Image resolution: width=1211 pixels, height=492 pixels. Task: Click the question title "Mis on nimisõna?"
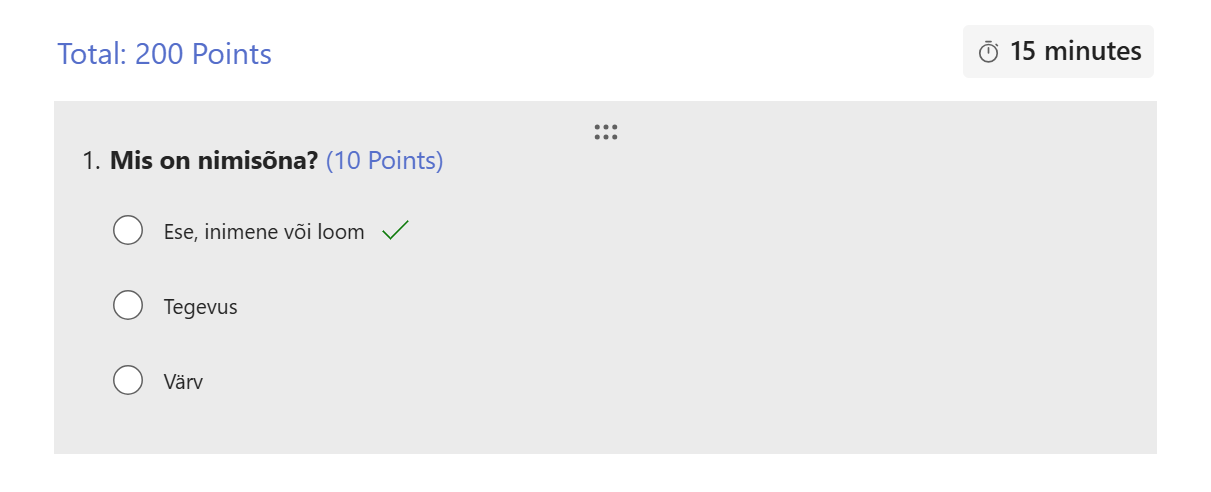(215, 160)
